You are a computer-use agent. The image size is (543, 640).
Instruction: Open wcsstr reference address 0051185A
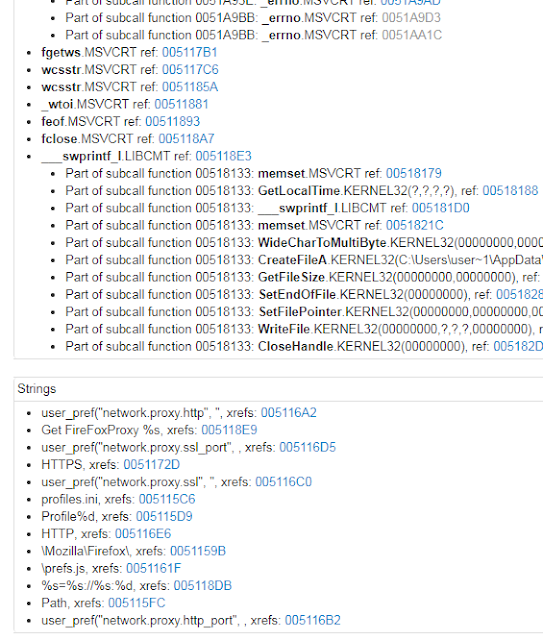coord(190,87)
